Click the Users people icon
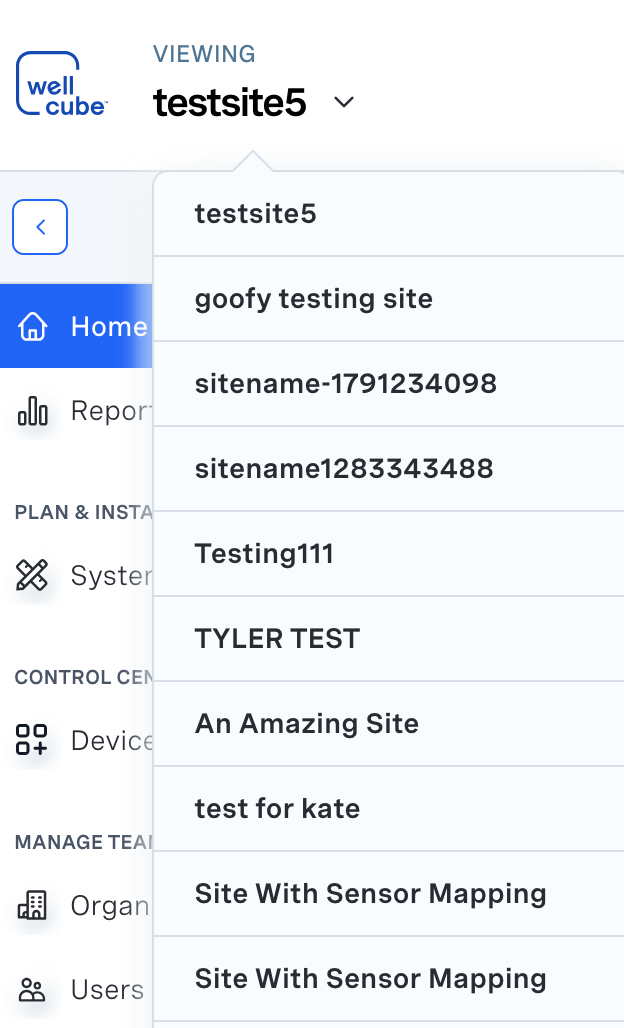 click(x=32, y=989)
